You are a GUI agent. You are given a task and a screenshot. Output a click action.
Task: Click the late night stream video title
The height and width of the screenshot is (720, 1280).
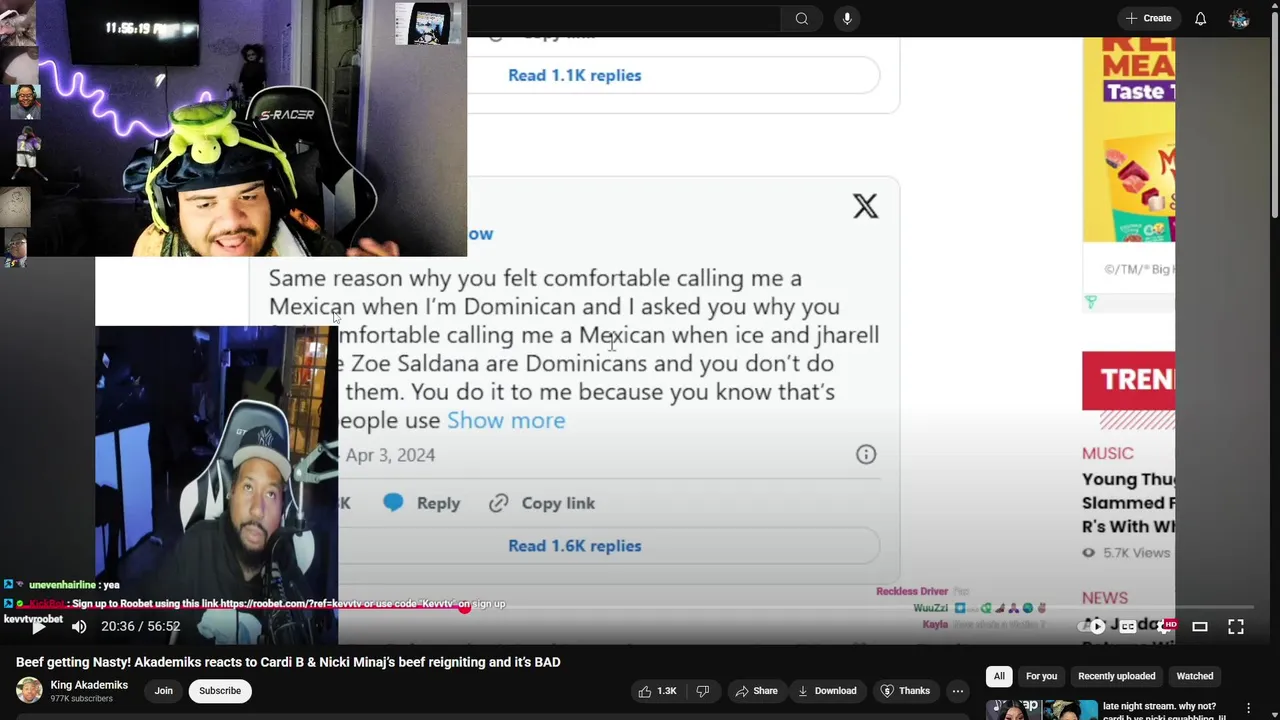(1165, 711)
